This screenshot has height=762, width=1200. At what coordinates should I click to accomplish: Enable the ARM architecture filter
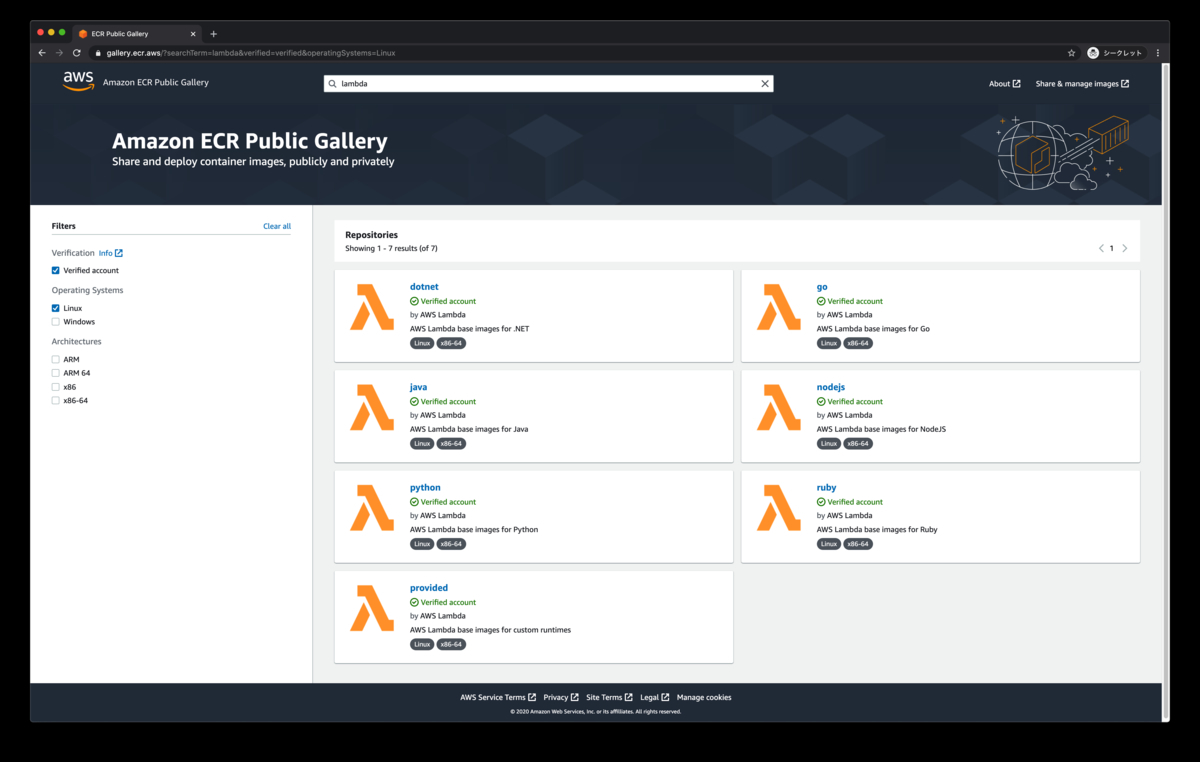56,359
